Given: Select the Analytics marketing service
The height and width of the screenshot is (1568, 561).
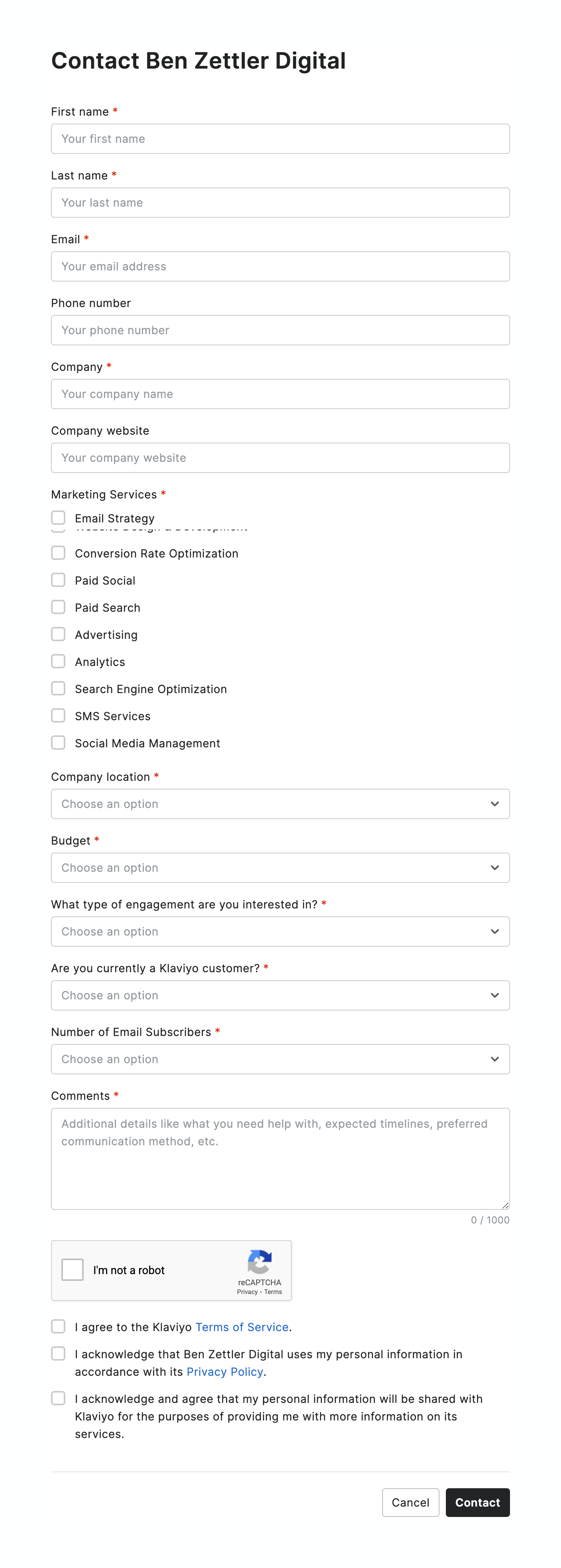Looking at the screenshot, I should pyautogui.click(x=59, y=661).
